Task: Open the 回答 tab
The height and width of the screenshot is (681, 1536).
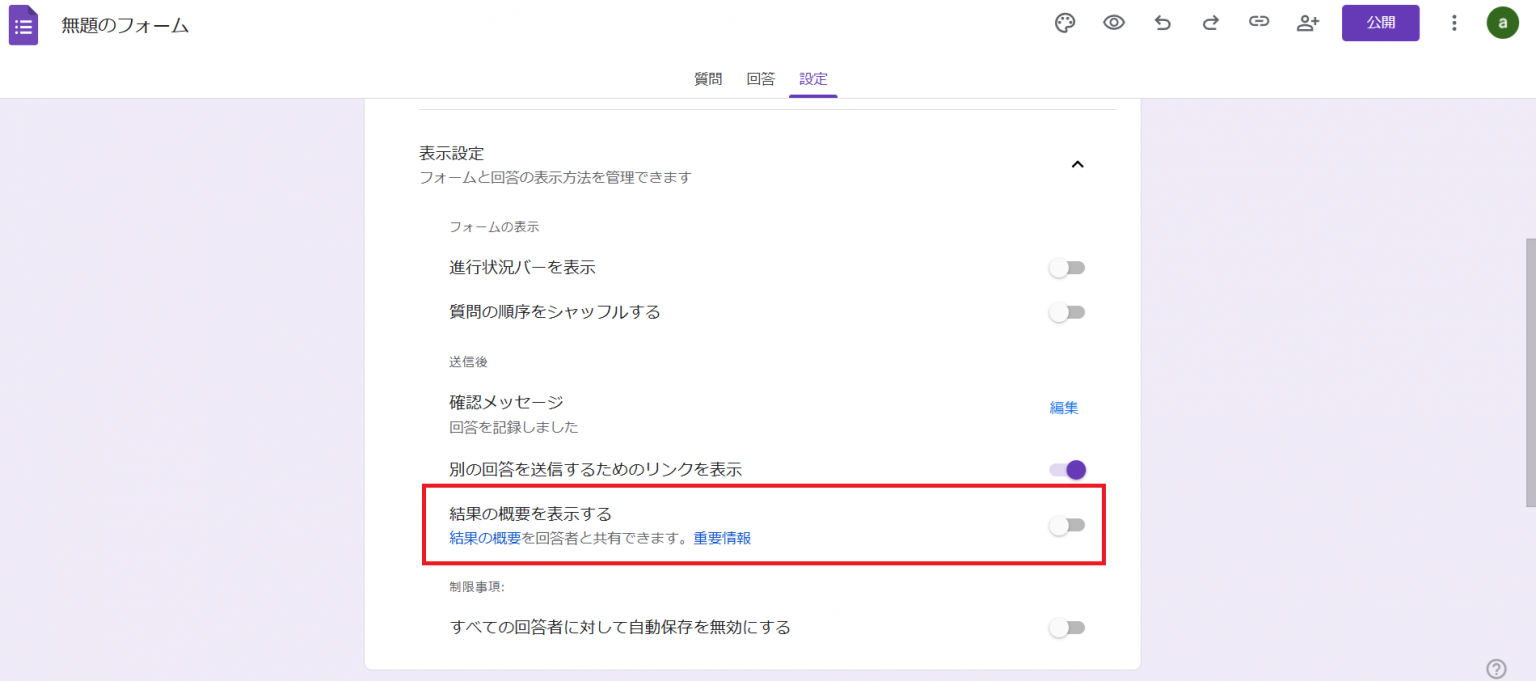Action: (761, 79)
